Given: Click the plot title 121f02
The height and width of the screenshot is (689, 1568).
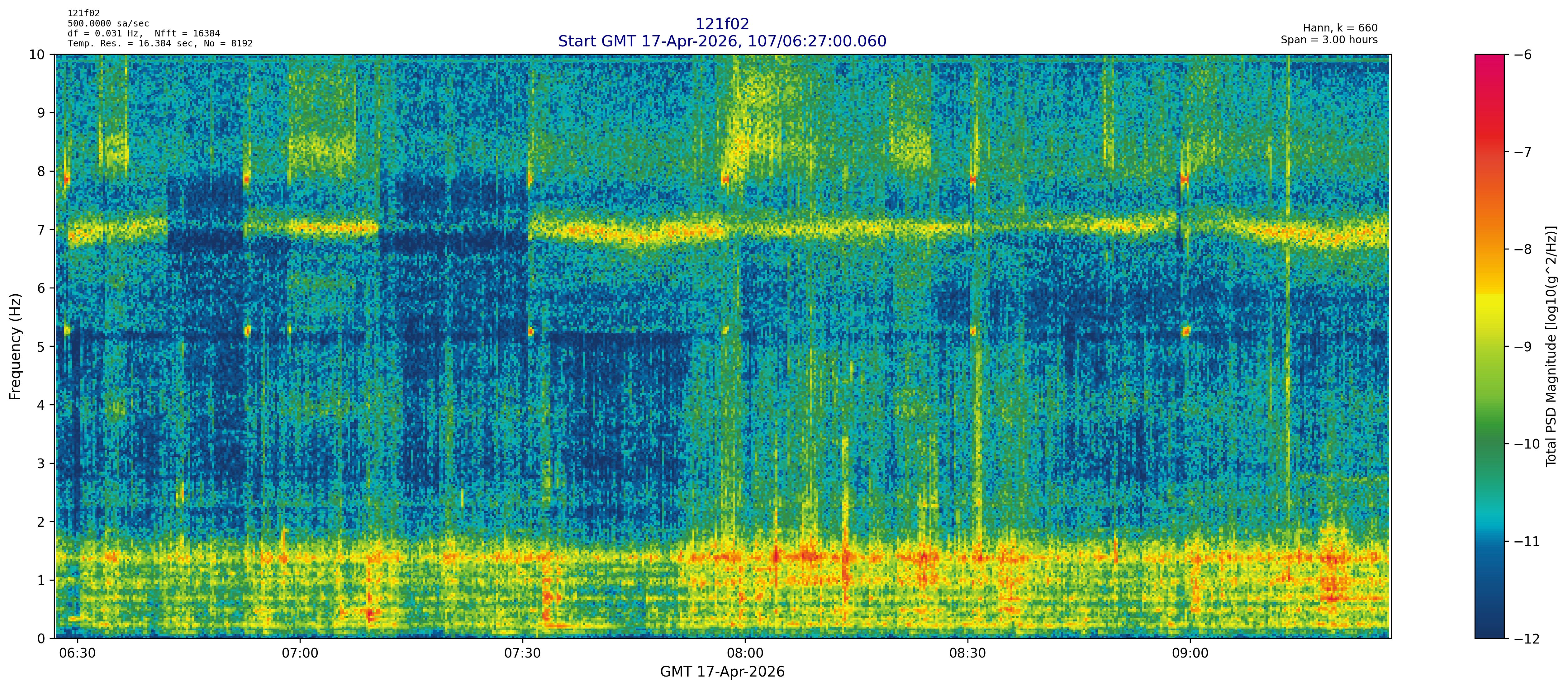Looking at the screenshot, I should tap(722, 24).
